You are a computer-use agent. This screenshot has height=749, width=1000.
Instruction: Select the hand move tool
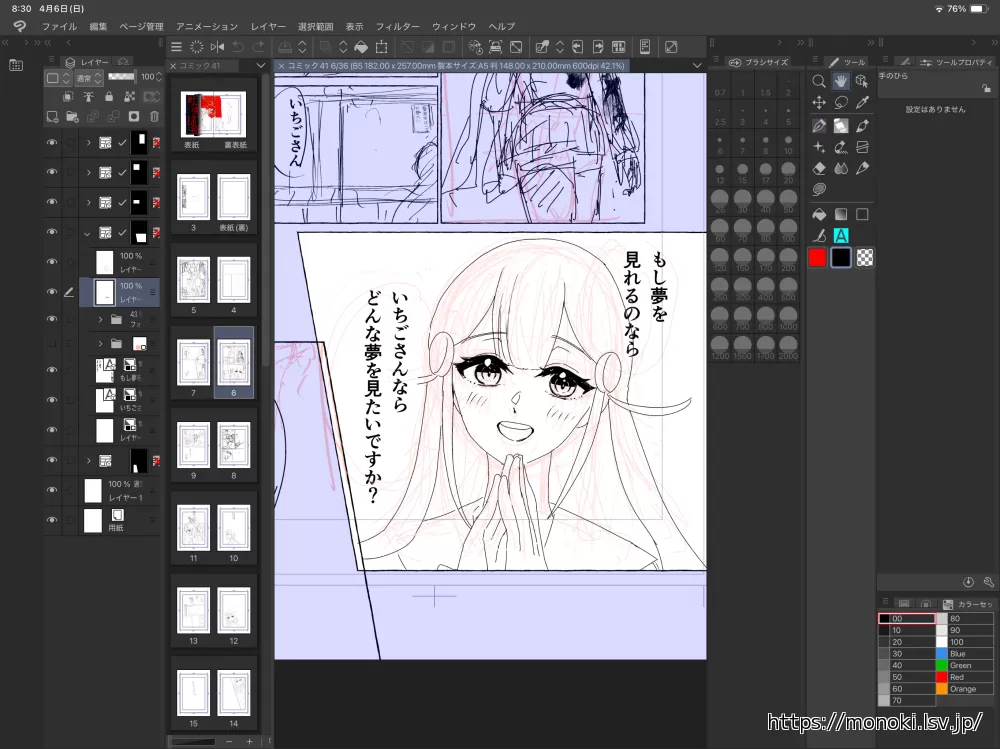pos(841,81)
